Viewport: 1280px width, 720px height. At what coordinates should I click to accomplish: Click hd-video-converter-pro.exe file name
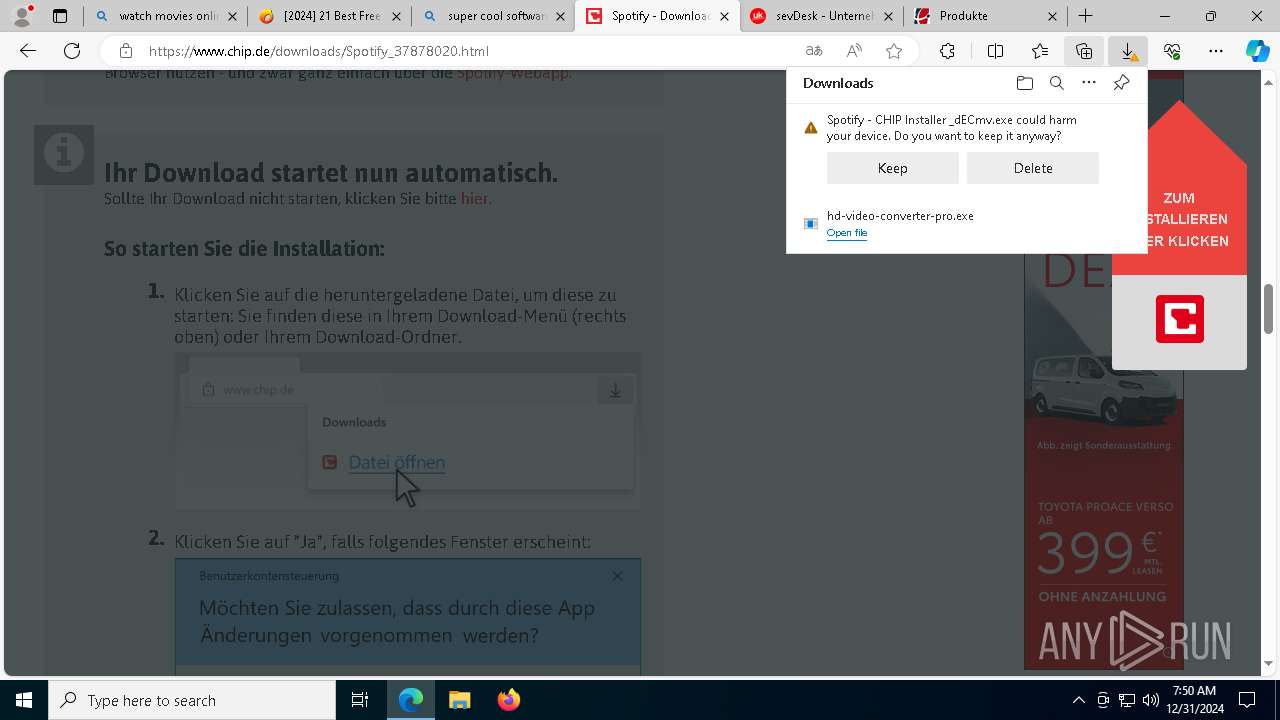coord(900,216)
